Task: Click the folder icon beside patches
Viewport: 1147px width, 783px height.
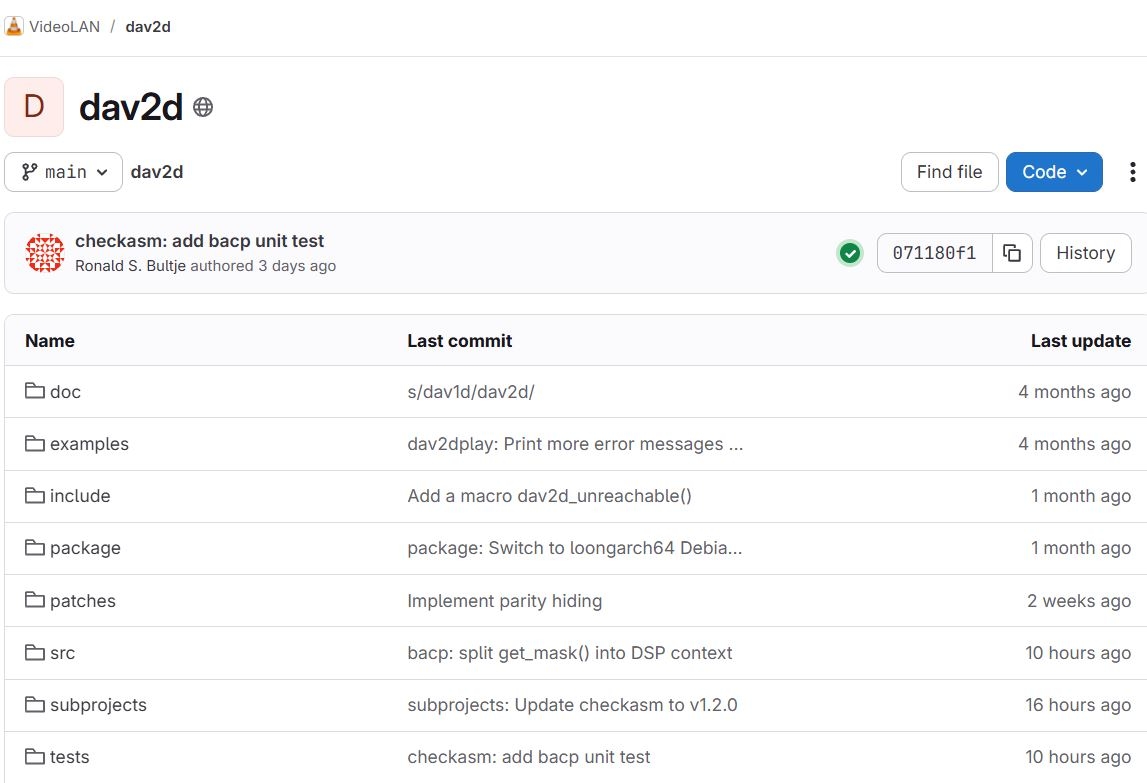Action: (34, 600)
